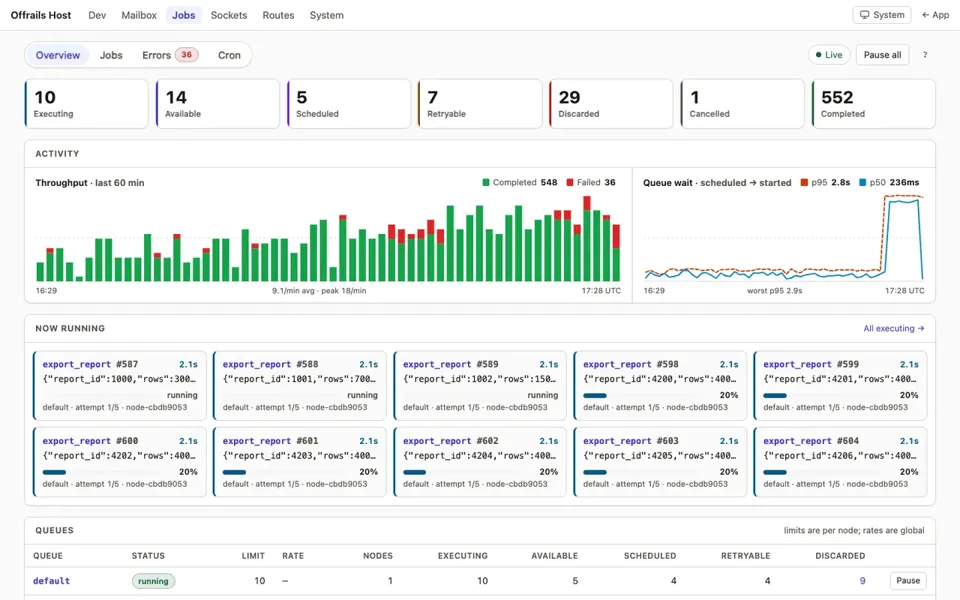Open the default queue link

point(51,580)
